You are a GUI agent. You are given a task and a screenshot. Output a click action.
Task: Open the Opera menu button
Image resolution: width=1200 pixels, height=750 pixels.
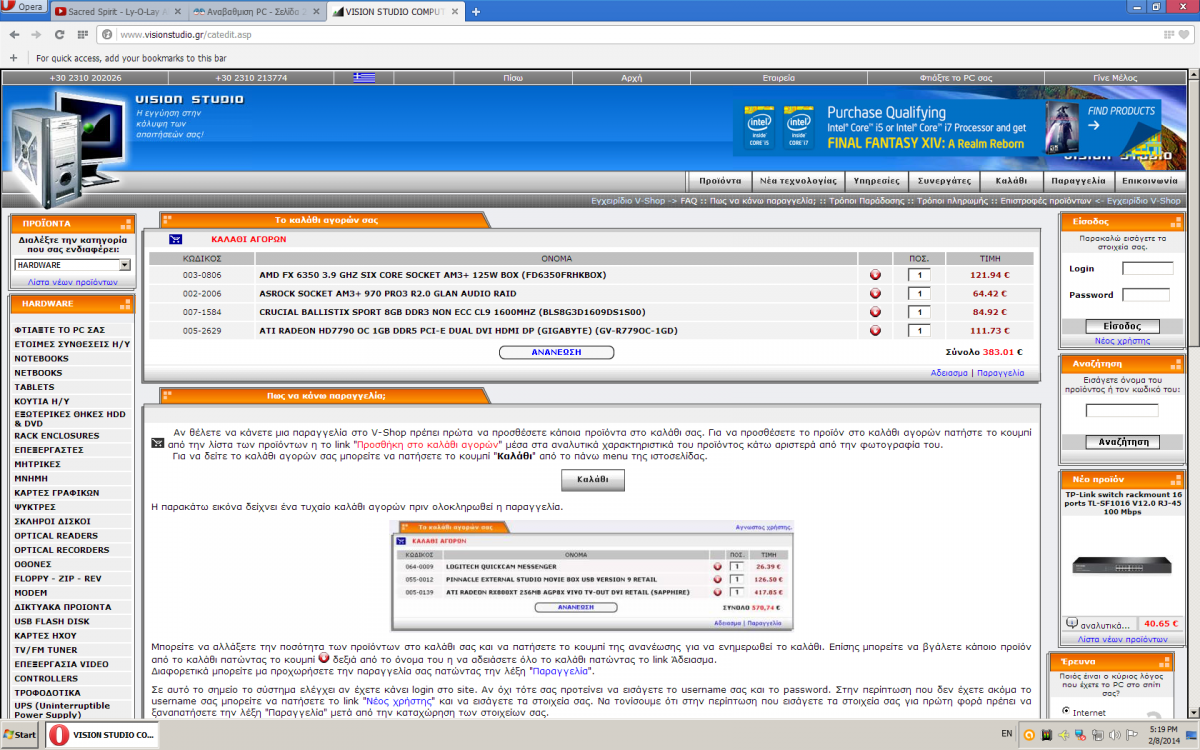[23, 7]
